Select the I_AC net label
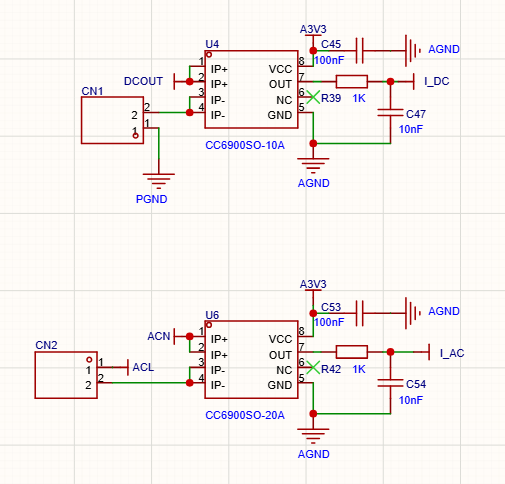505x484 pixels. (x=452, y=353)
